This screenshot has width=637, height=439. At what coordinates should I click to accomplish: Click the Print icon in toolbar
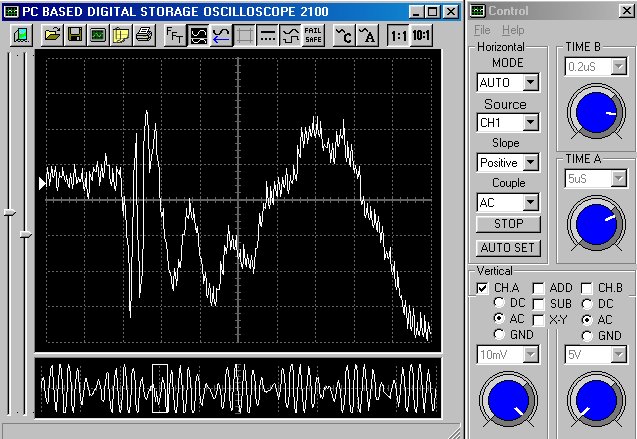(144, 35)
